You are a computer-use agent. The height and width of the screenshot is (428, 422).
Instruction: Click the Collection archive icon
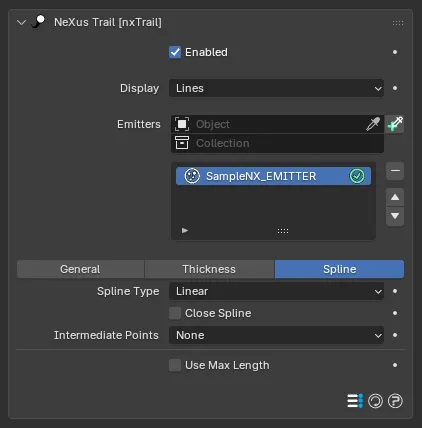coord(182,143)
